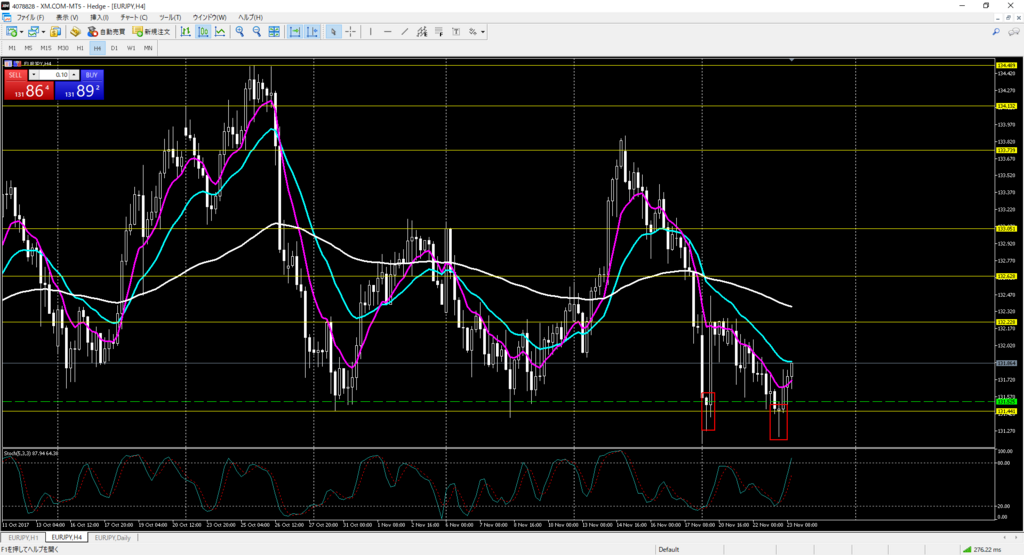
Task: Select the text label tool
Action: [x=456, y=31]
